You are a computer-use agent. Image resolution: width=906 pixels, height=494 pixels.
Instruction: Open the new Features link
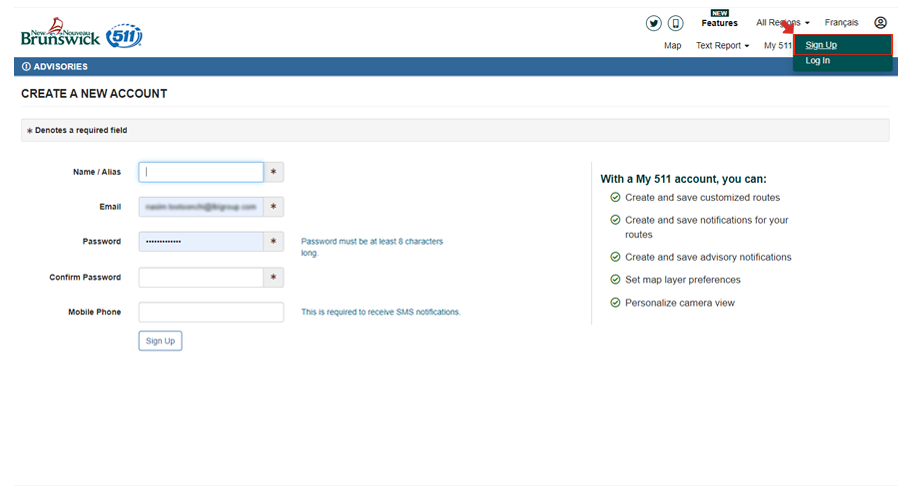(x=719, y=23)
